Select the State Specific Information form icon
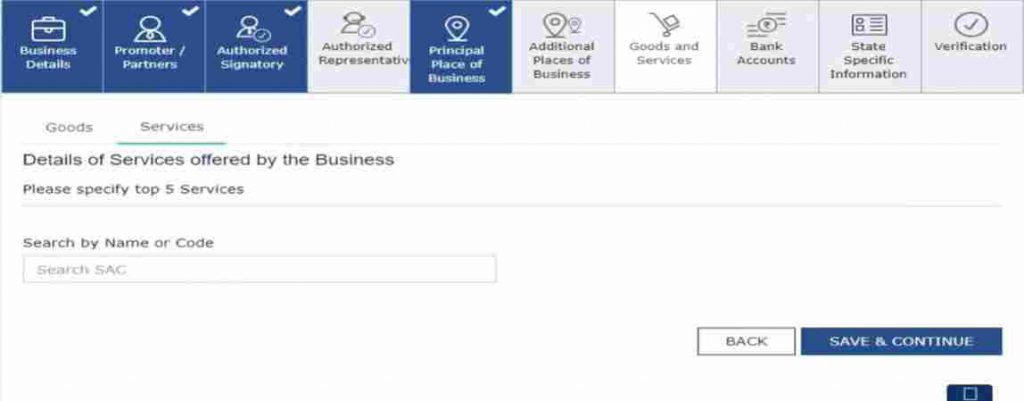Screen dimensions: 1024x401 869,25
